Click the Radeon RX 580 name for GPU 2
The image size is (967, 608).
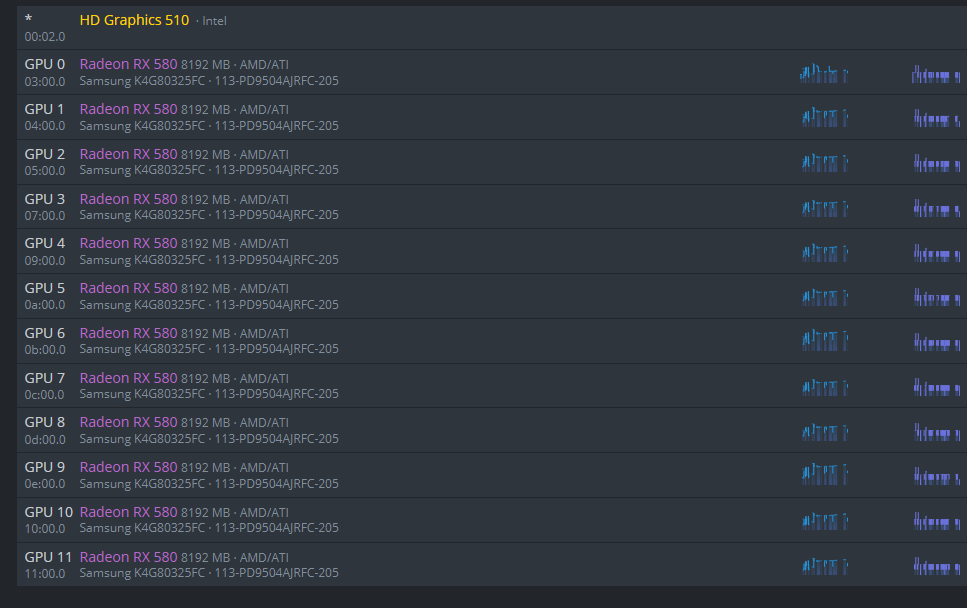click(128, 154)
